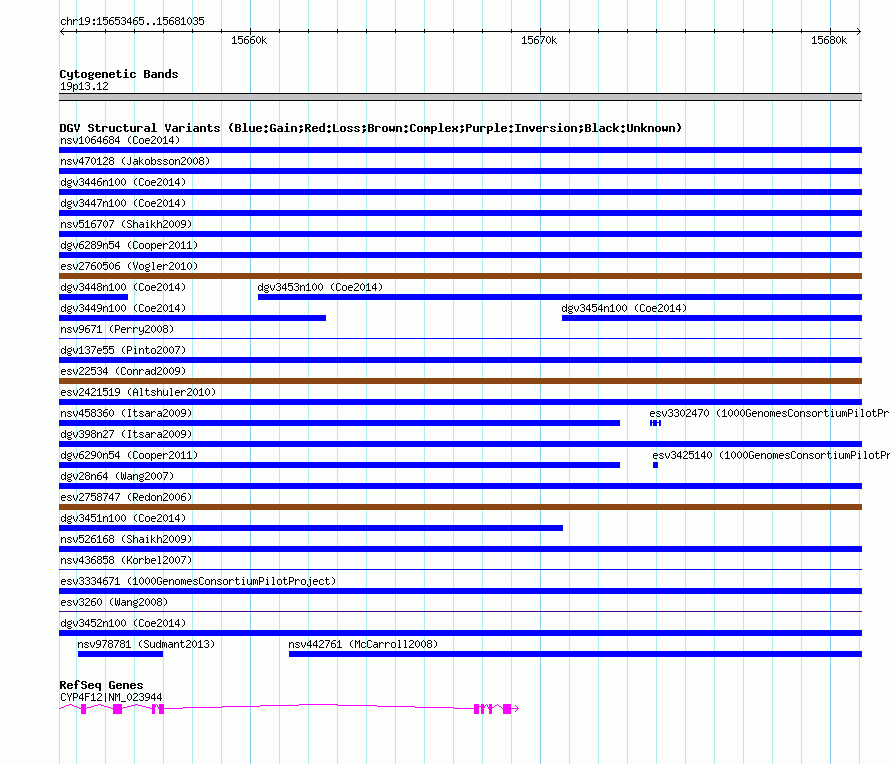890x764 pixels.
Task: Click the CYP4F12|NM_023944 gene label
Action: 111,697
